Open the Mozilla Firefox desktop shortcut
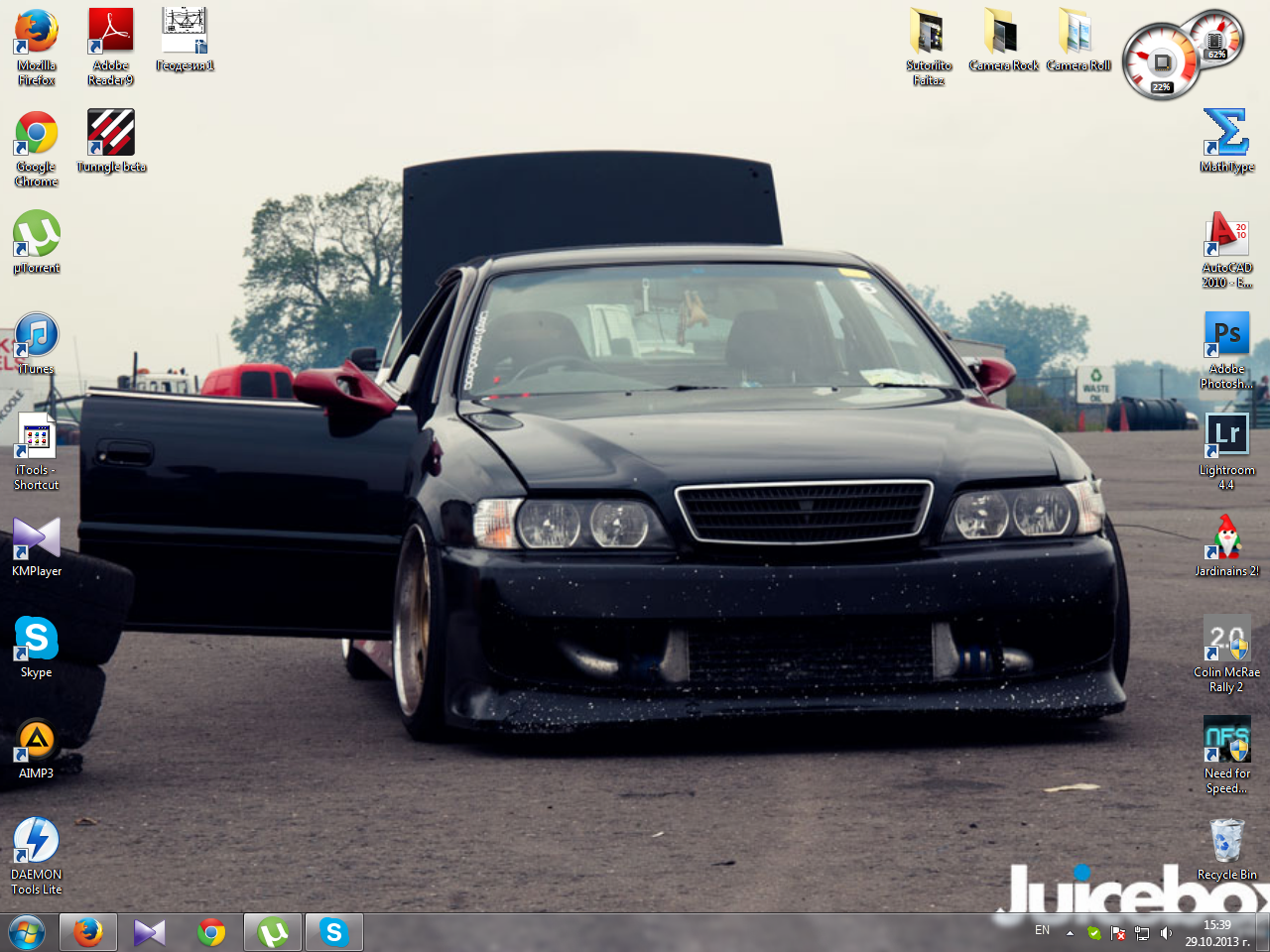The width and height of the screenshot is (1270, 952). (x=37, y=47)
